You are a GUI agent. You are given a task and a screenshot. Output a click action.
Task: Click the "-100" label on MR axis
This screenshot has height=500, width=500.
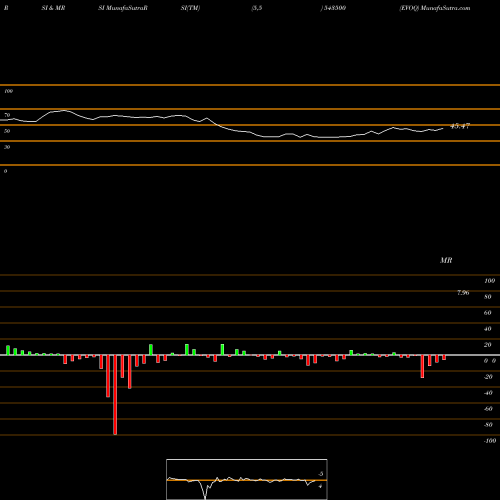(490, 441)
